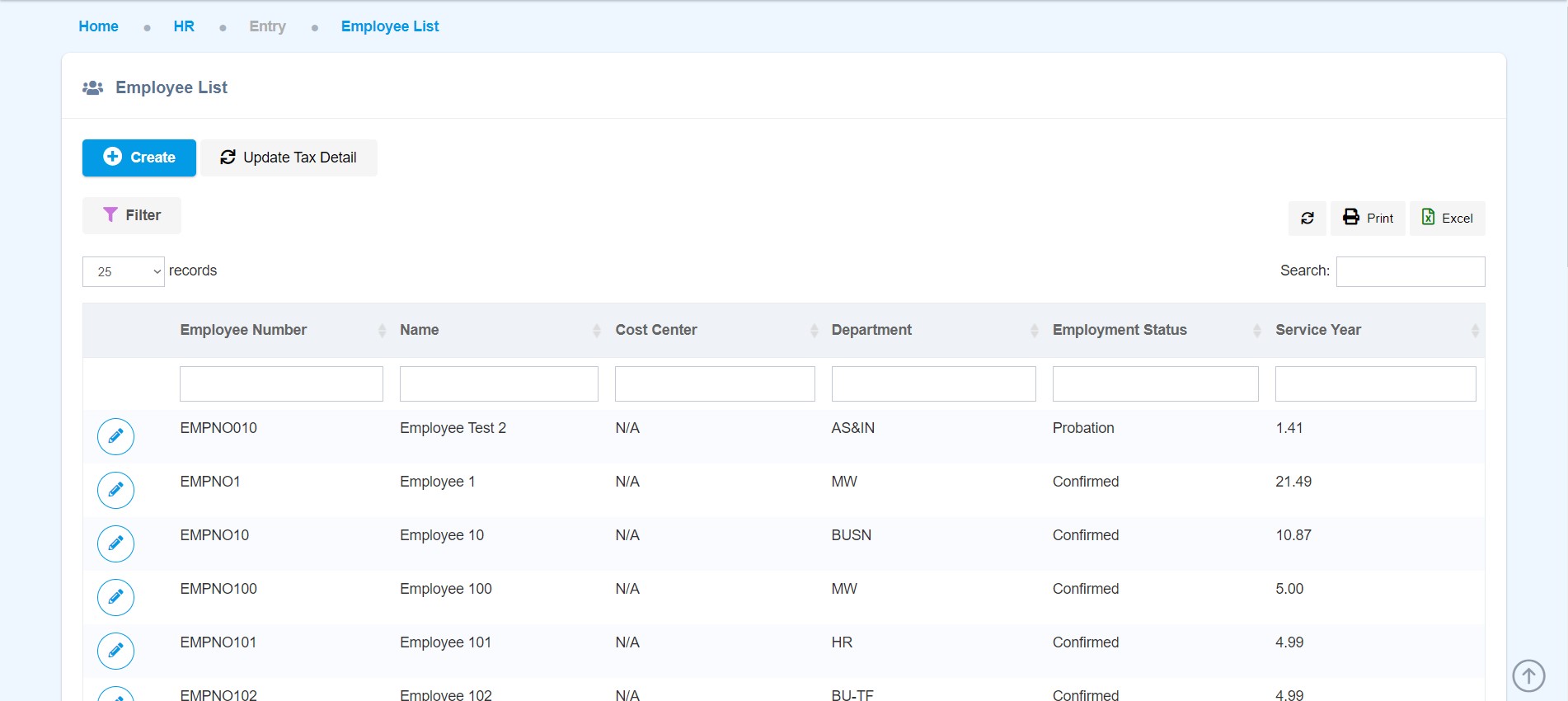This screenshot has width=1568, height=701.
Task: Click the Department column filter field
Action: 933,384
